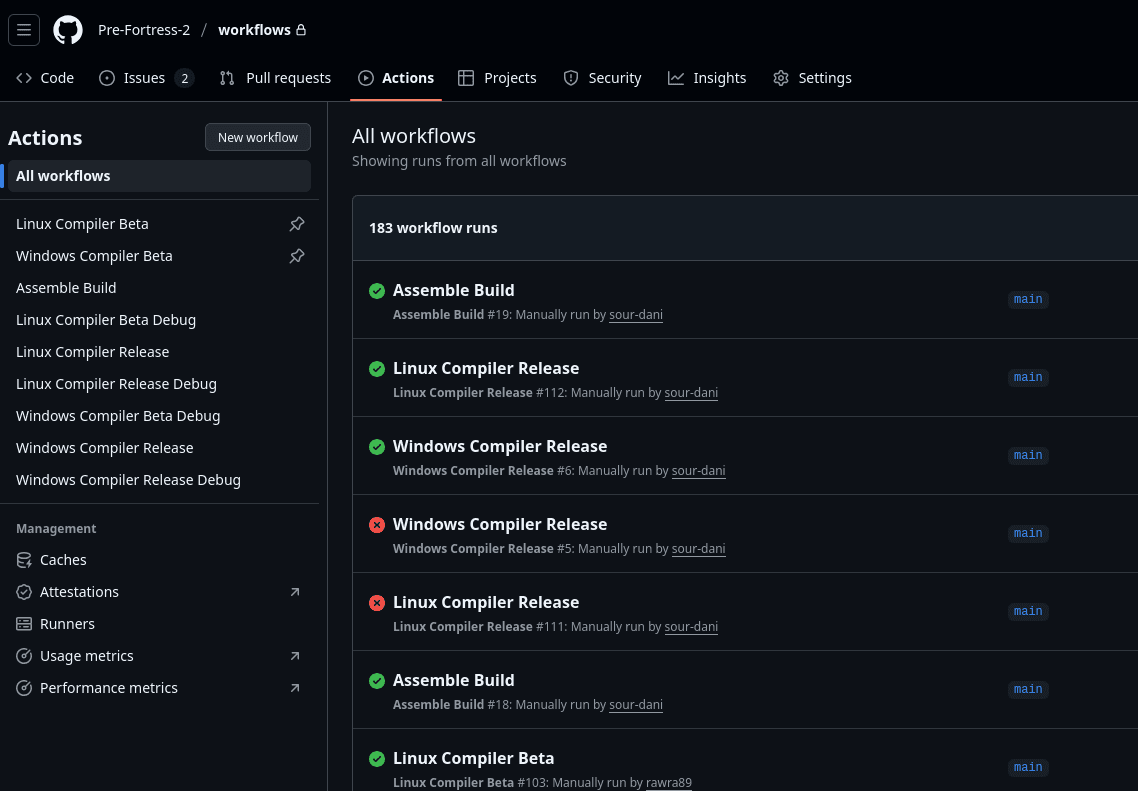Select All workflows in sidebar

(159, 176)
